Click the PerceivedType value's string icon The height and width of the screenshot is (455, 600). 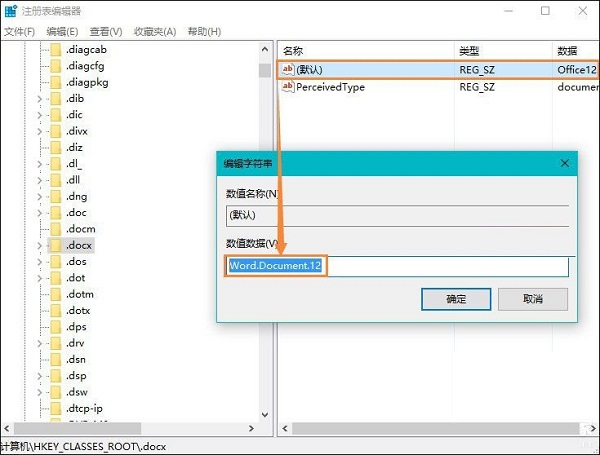287,87
